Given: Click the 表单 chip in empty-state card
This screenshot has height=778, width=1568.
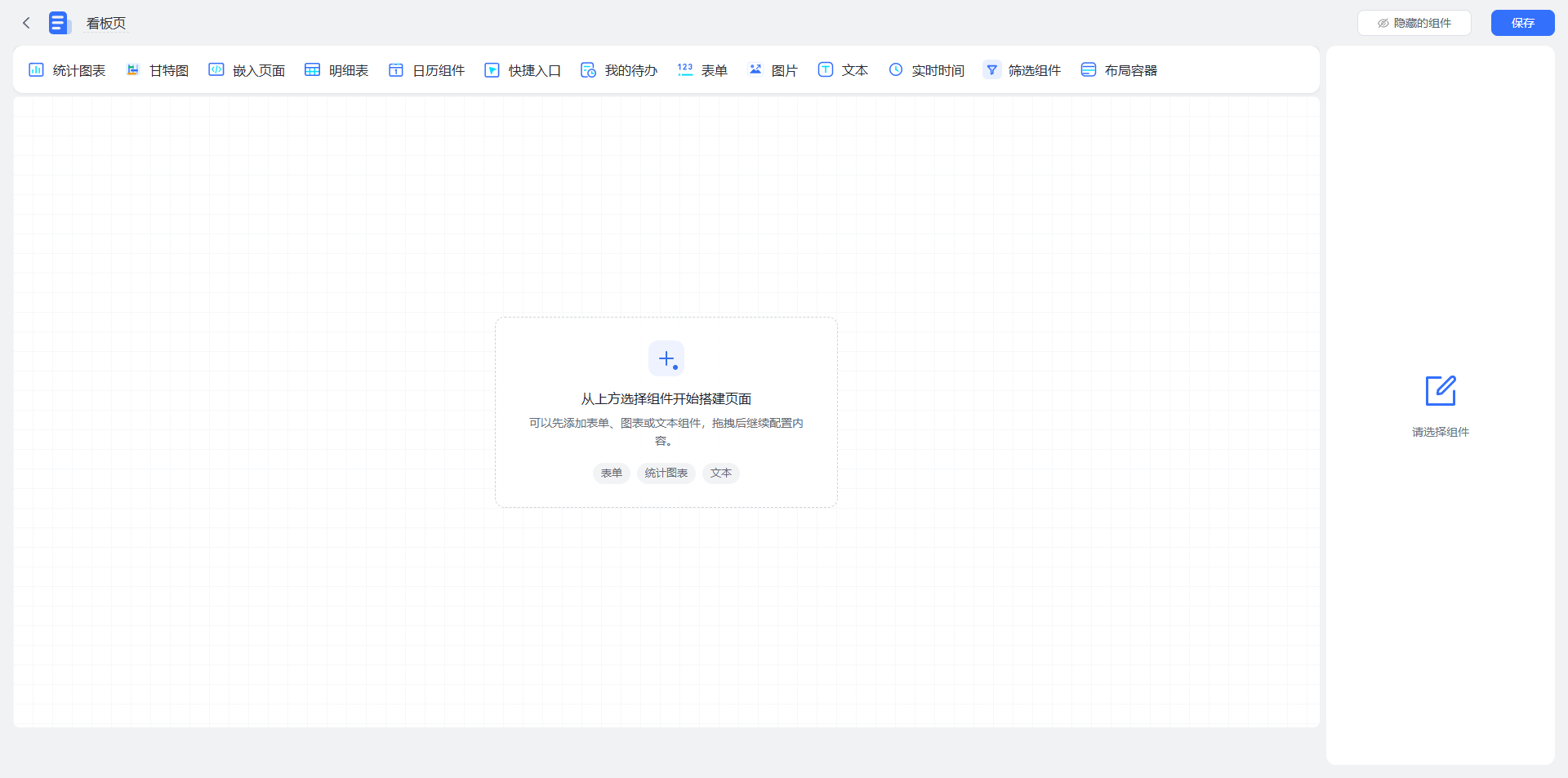Looking at the screenshot, I should point(612,473).
